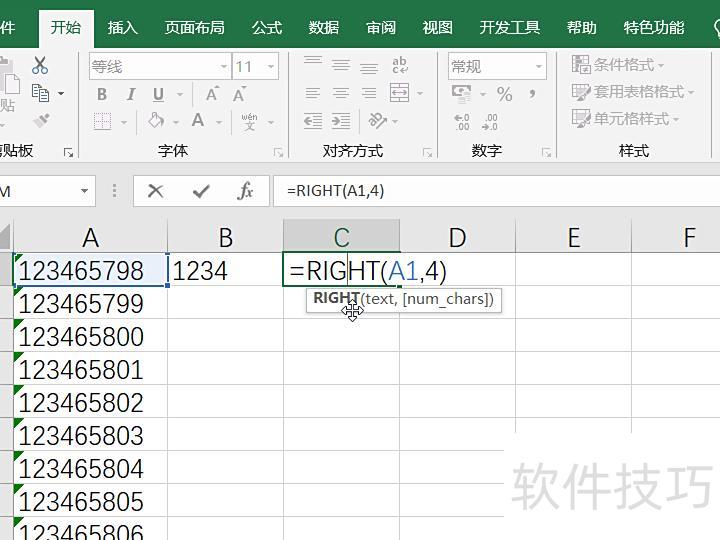Viewport: 720px width, 540px height.
Task: Click the cell borders icon
Action: [x=102, y=122]
